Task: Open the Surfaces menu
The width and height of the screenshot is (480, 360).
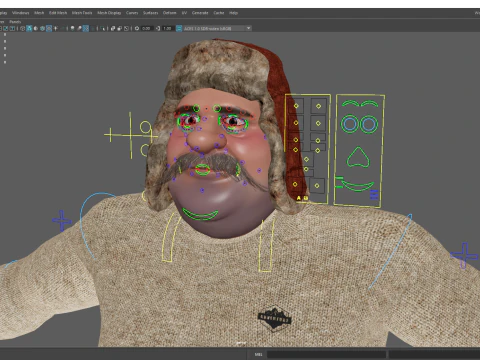Action: pos(150,13)
